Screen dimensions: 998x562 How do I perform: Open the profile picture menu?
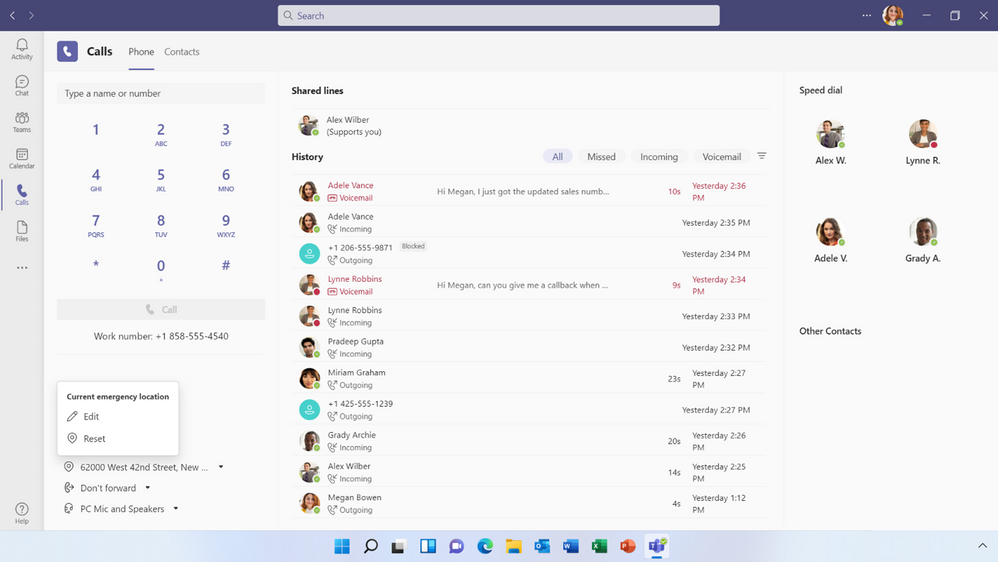[x=892, y=15]
